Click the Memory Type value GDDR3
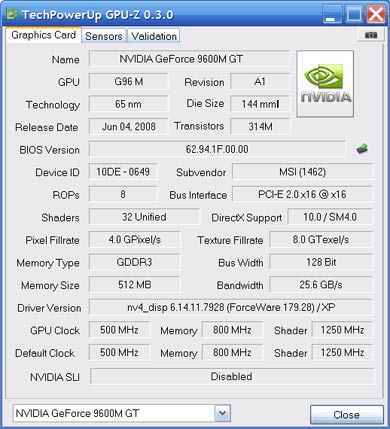This screenshot has height=429, width=390. tap(134, 262)
